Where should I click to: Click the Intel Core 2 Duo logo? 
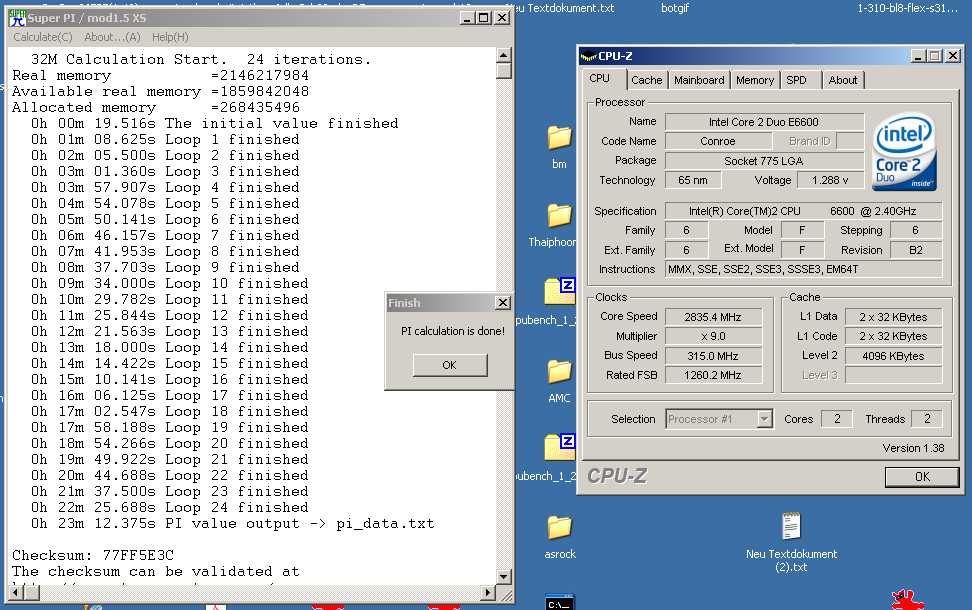pos(904,151)
